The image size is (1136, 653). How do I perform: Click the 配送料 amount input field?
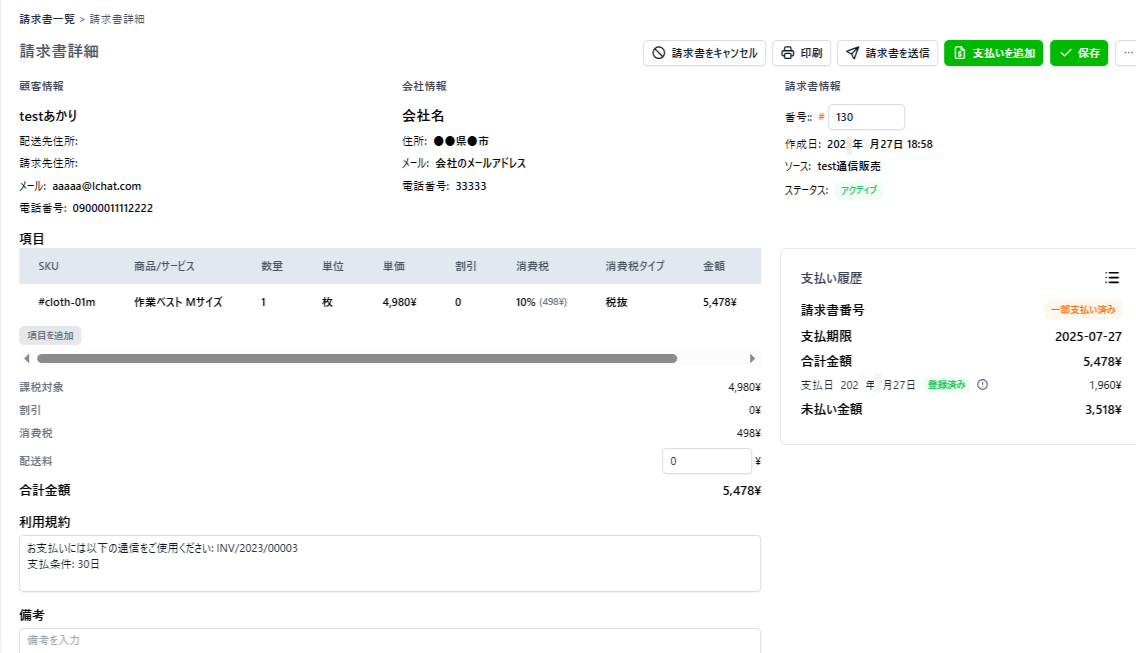click(706, 461)
